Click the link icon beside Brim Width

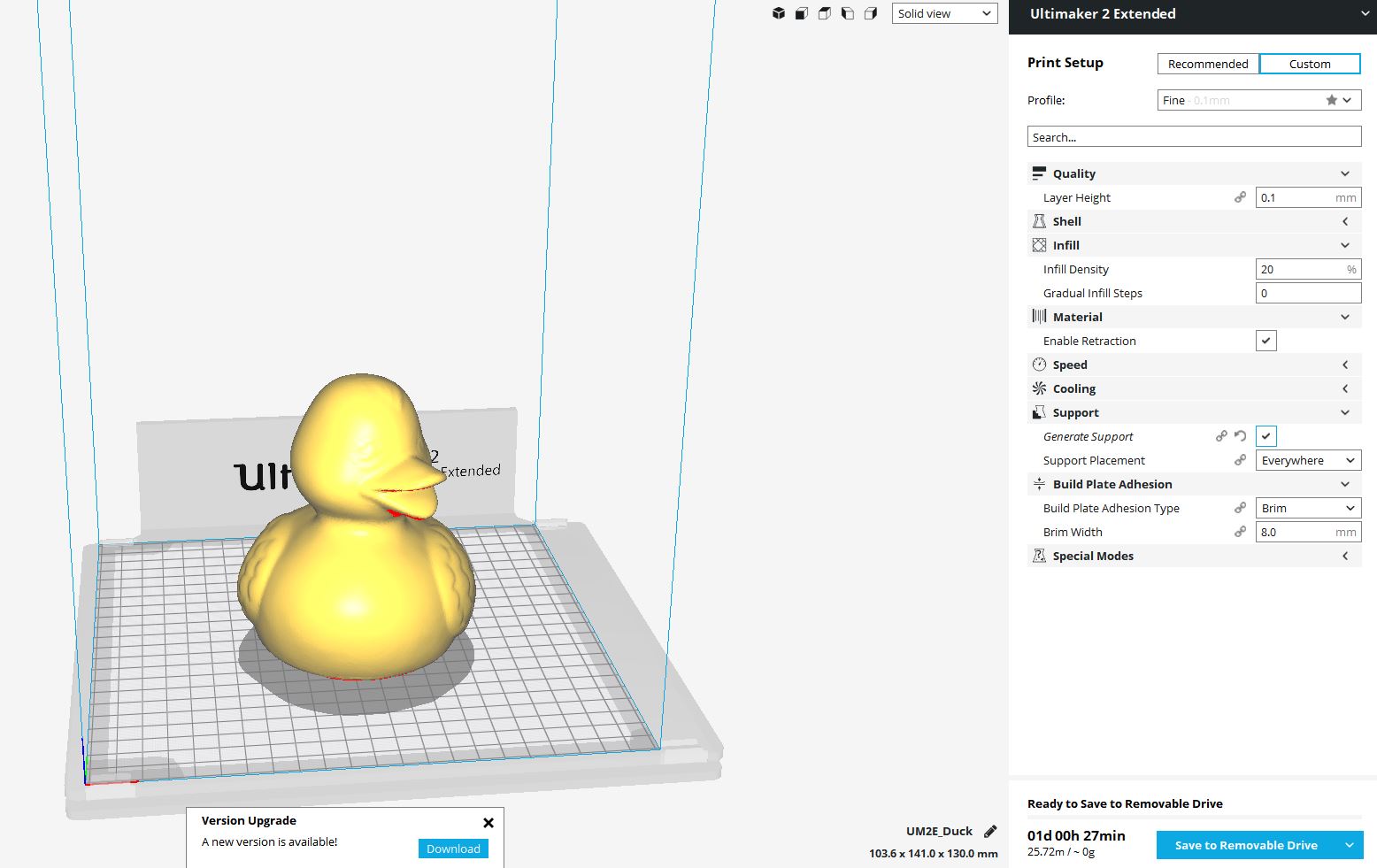[1240, 532]
